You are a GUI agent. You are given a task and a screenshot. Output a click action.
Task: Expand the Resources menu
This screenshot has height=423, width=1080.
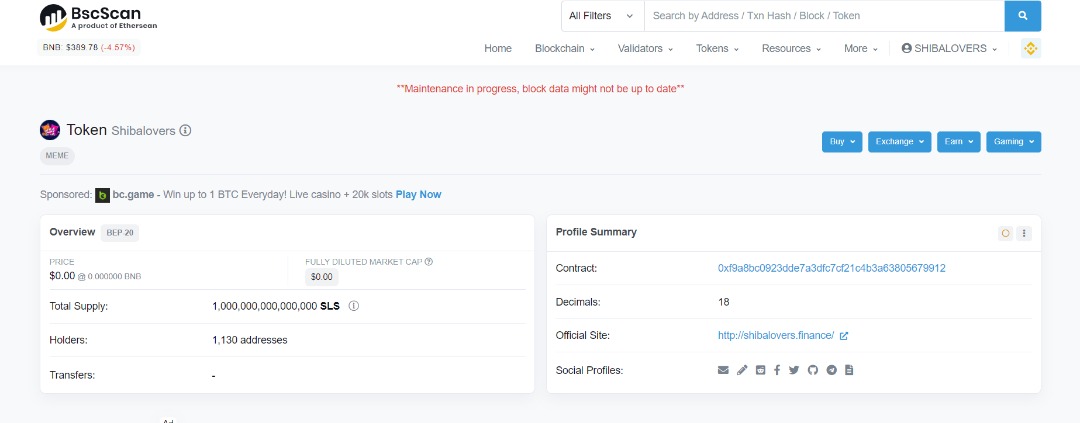pyautogui.click(x=791, y=48)
